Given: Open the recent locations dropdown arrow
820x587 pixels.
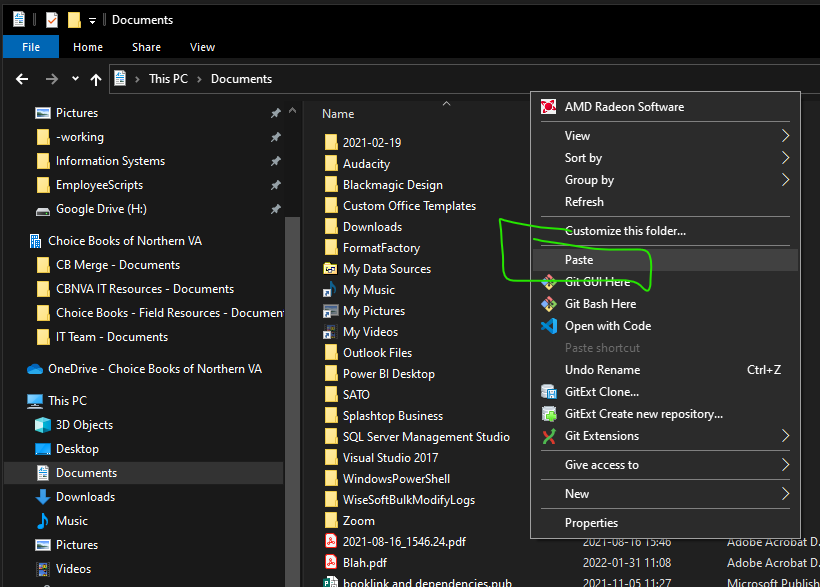Looking at the screenshot, I should [75, 79].
